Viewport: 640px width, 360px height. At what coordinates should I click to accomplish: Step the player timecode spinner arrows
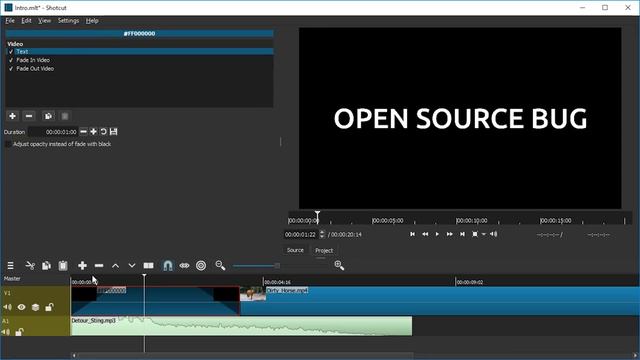[322, 234]
